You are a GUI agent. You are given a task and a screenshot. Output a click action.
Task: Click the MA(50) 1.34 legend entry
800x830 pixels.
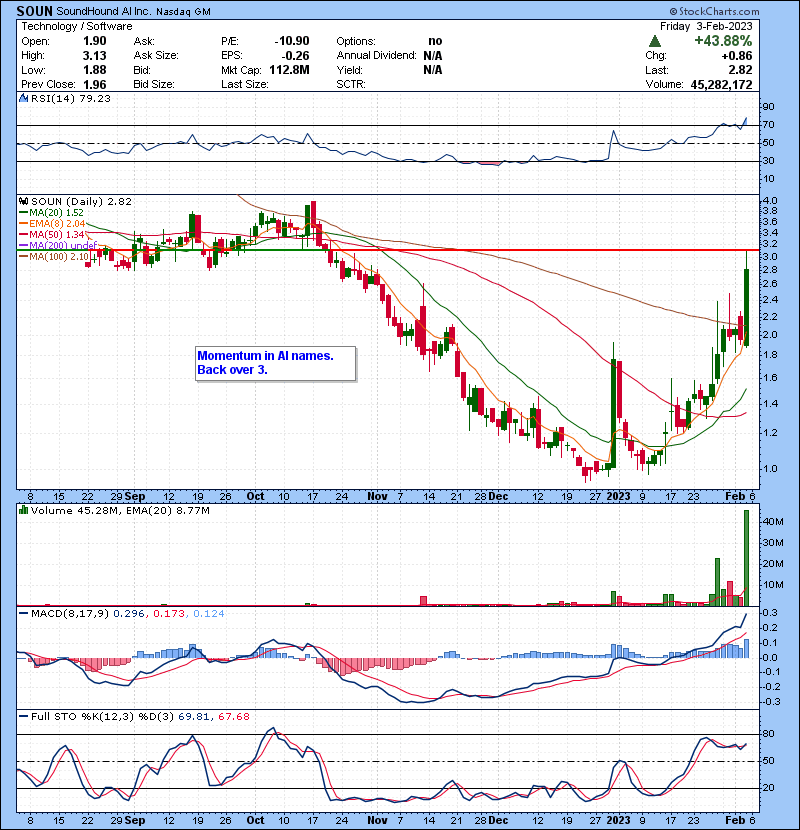(57, 234)
